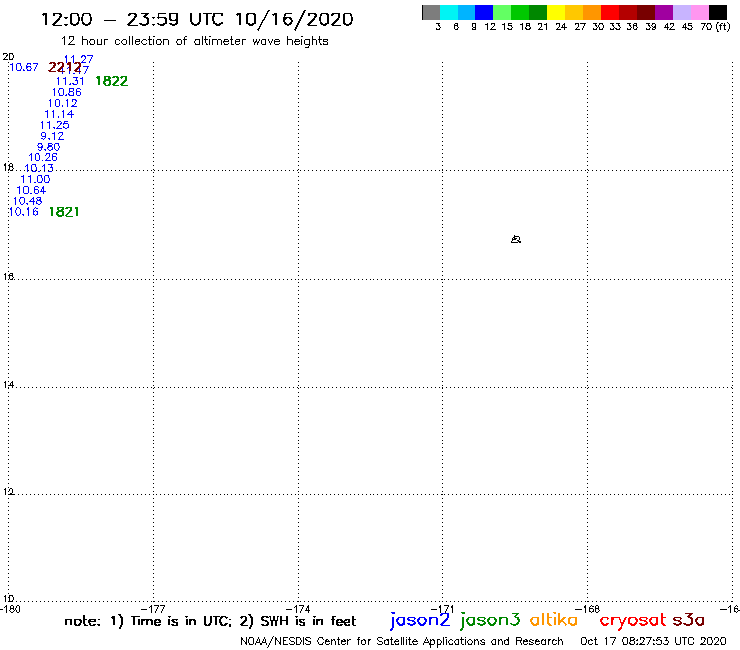Click the wave height value 11.14
This screenshot has height=650, width=740.
[x=59, y=114]
